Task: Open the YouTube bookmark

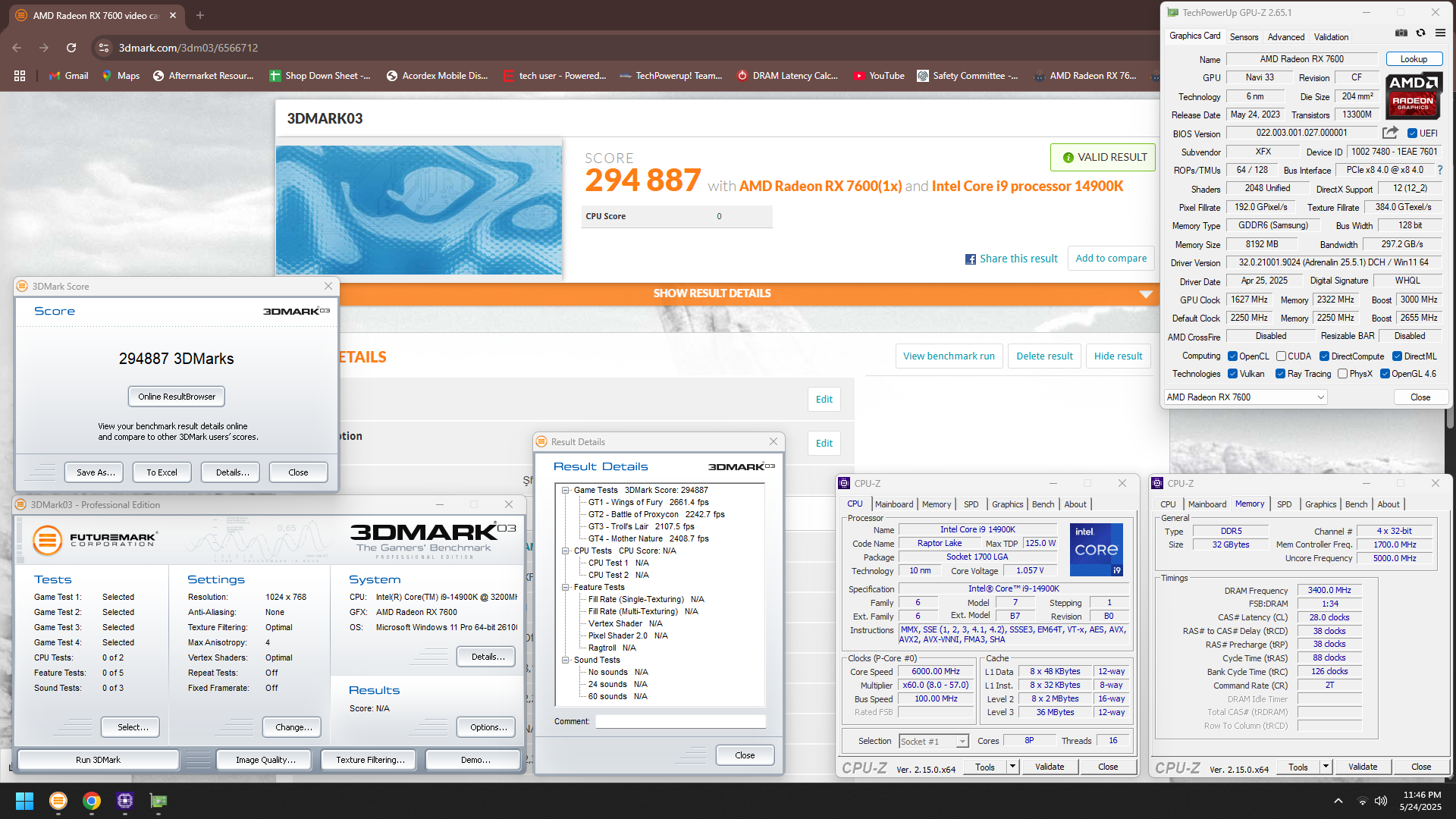Action: (879, 76)
